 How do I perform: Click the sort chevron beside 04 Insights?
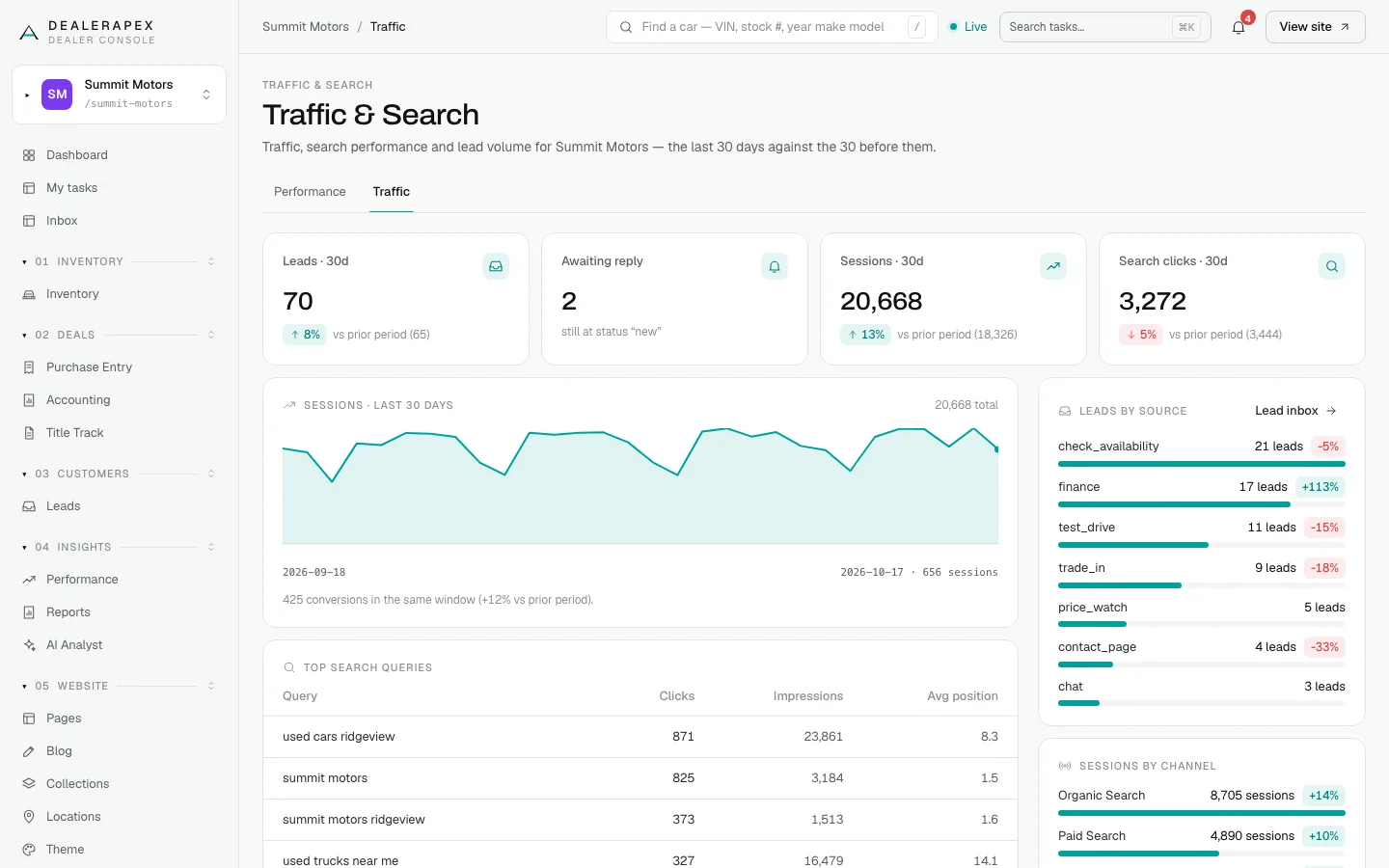pyautogui.click(x=211, y=547)
